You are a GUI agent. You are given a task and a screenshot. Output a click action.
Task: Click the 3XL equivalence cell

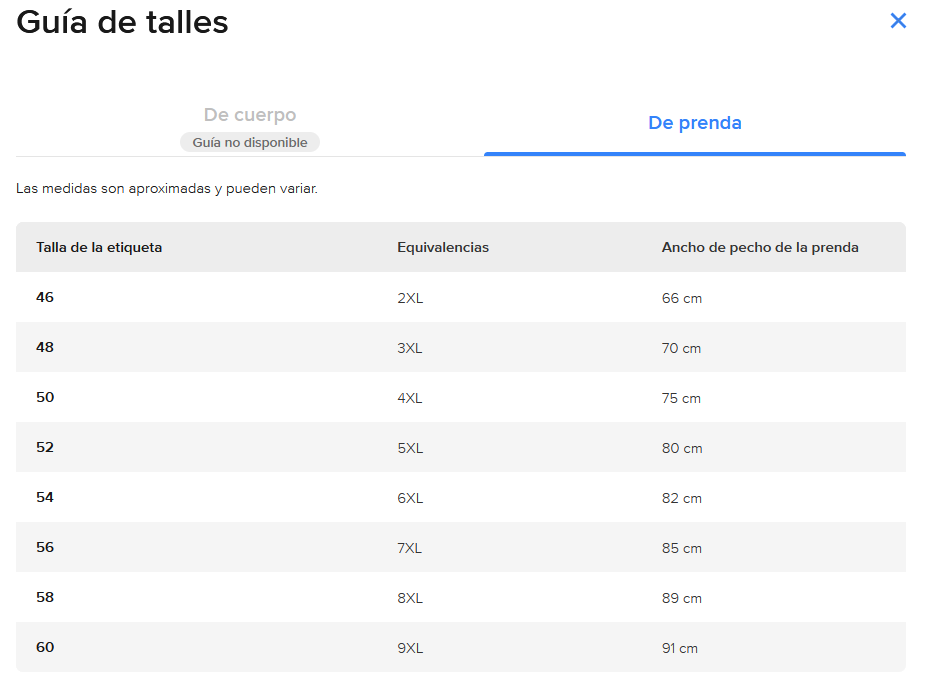(410, 348)
